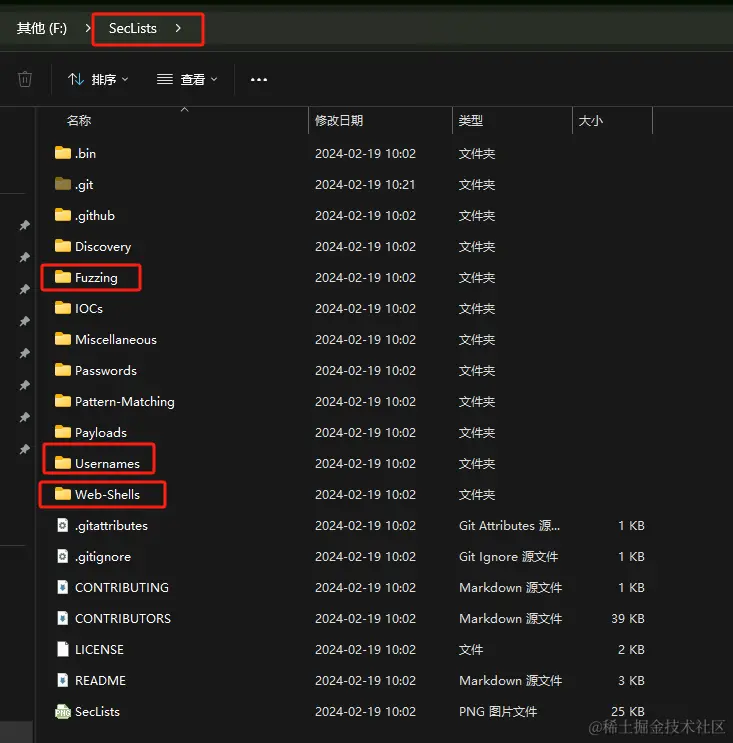
Task: Click the delete trash can icon
Action: tap(25, 79)
